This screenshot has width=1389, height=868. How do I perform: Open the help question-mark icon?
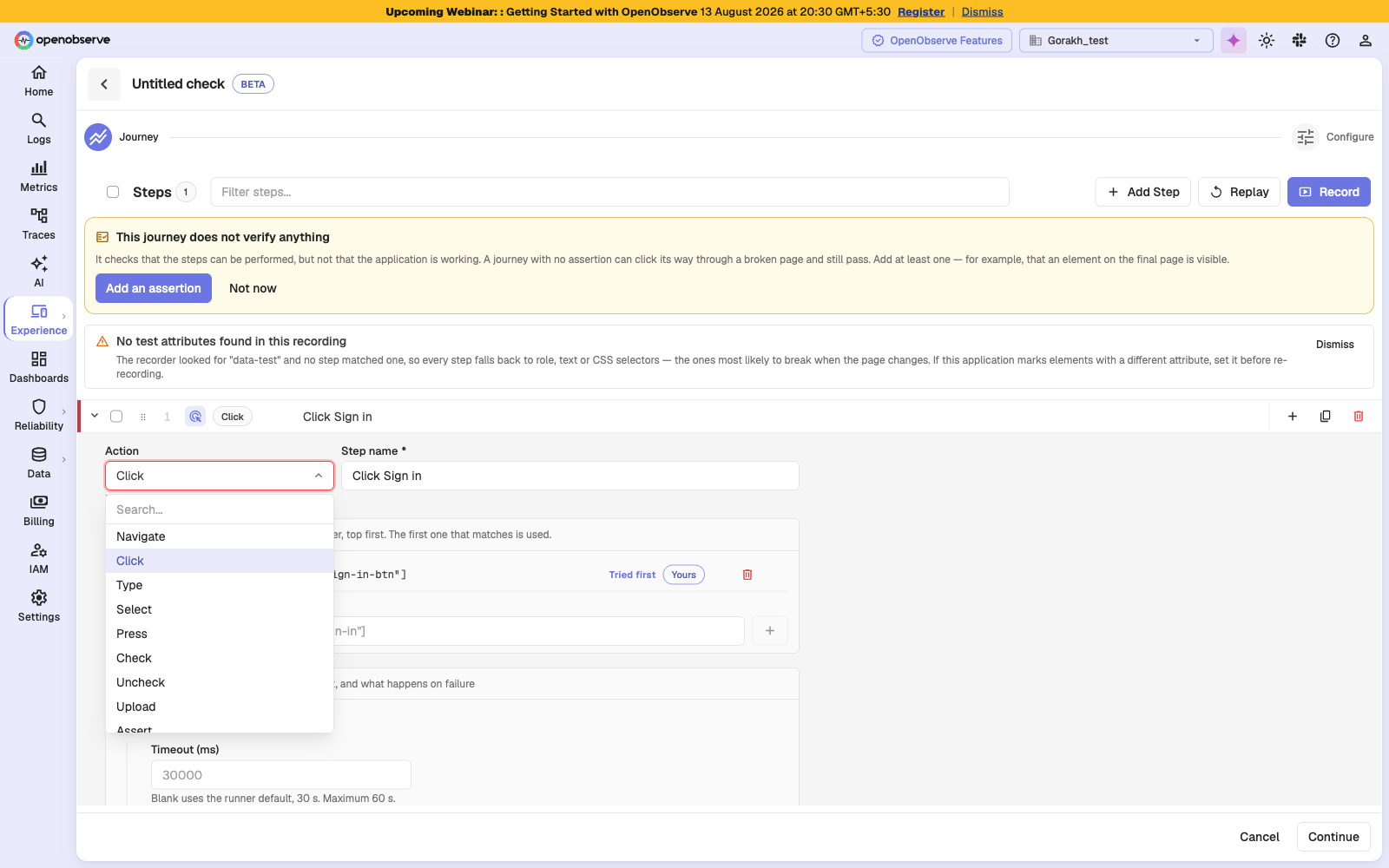coord(1333,41)
